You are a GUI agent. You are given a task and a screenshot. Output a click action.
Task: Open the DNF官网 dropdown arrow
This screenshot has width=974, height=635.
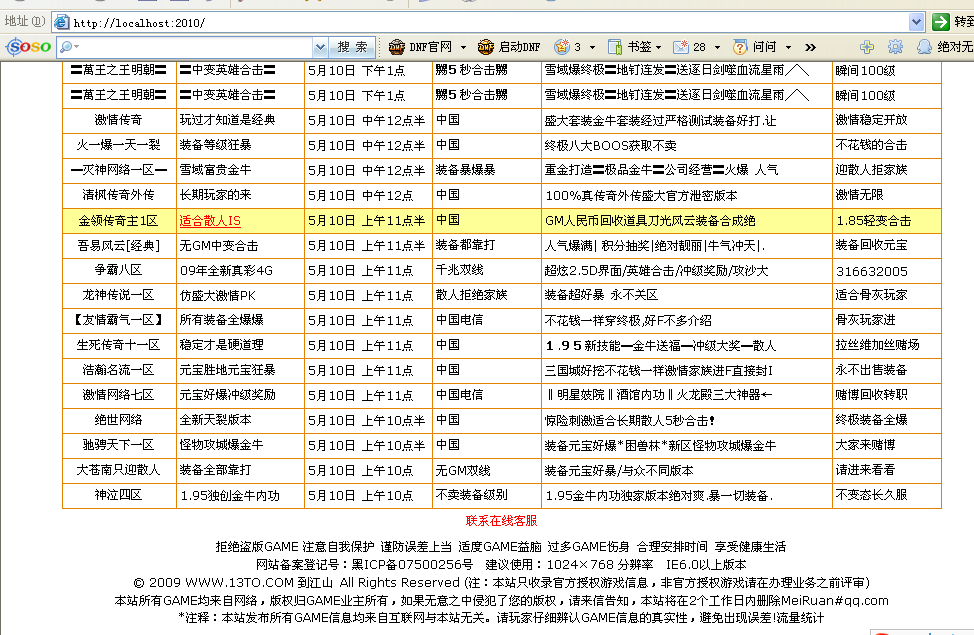tap(461, 47)
